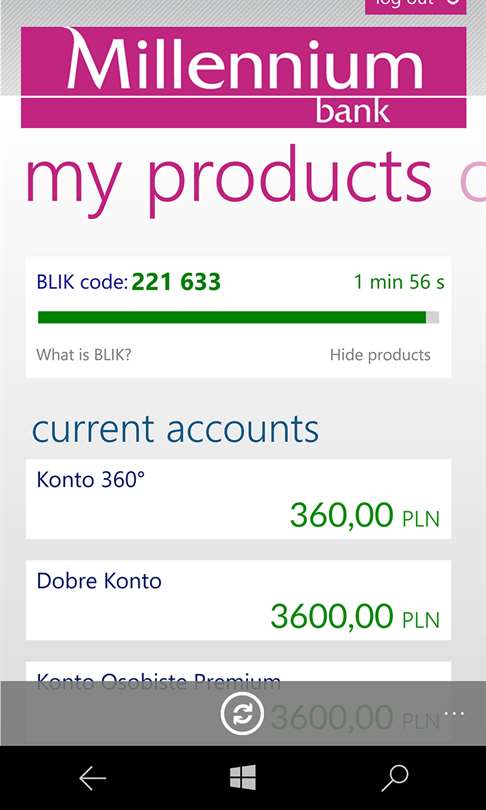Open the What is BLIK? link
The width and height of the screenshot is (486, 810).
(x=84, y=355)
